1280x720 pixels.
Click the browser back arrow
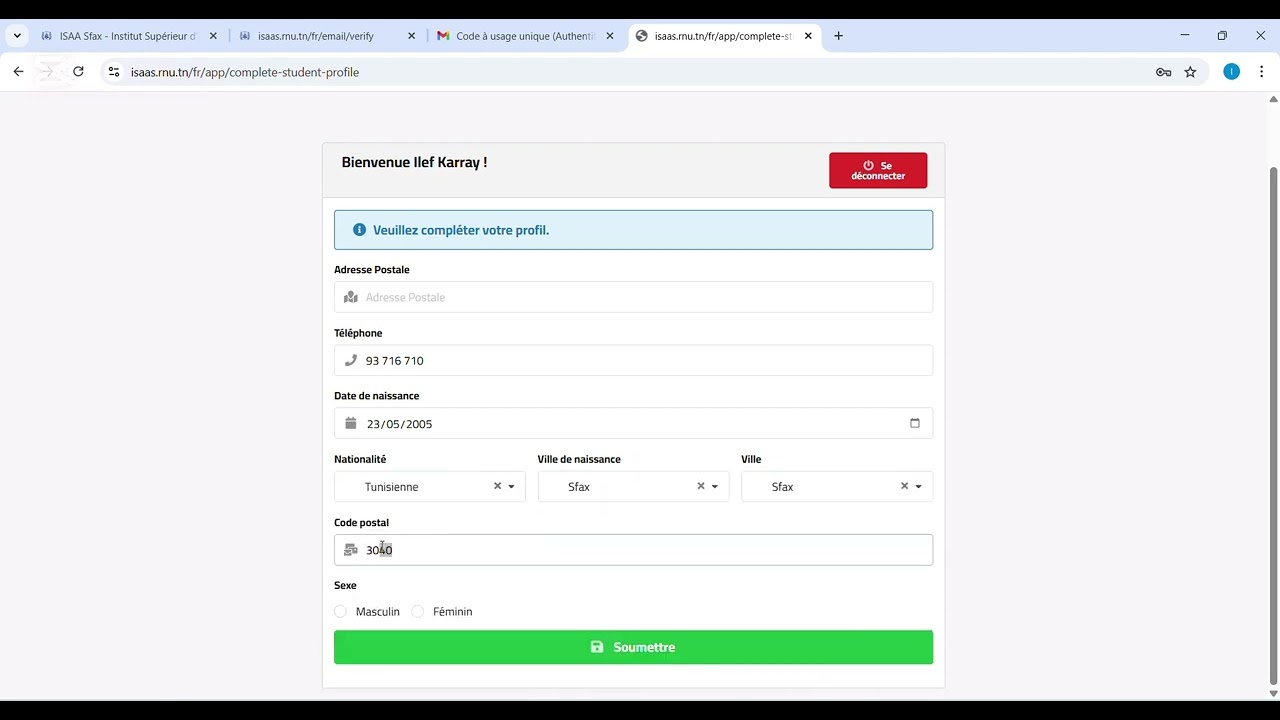point(18,72)
